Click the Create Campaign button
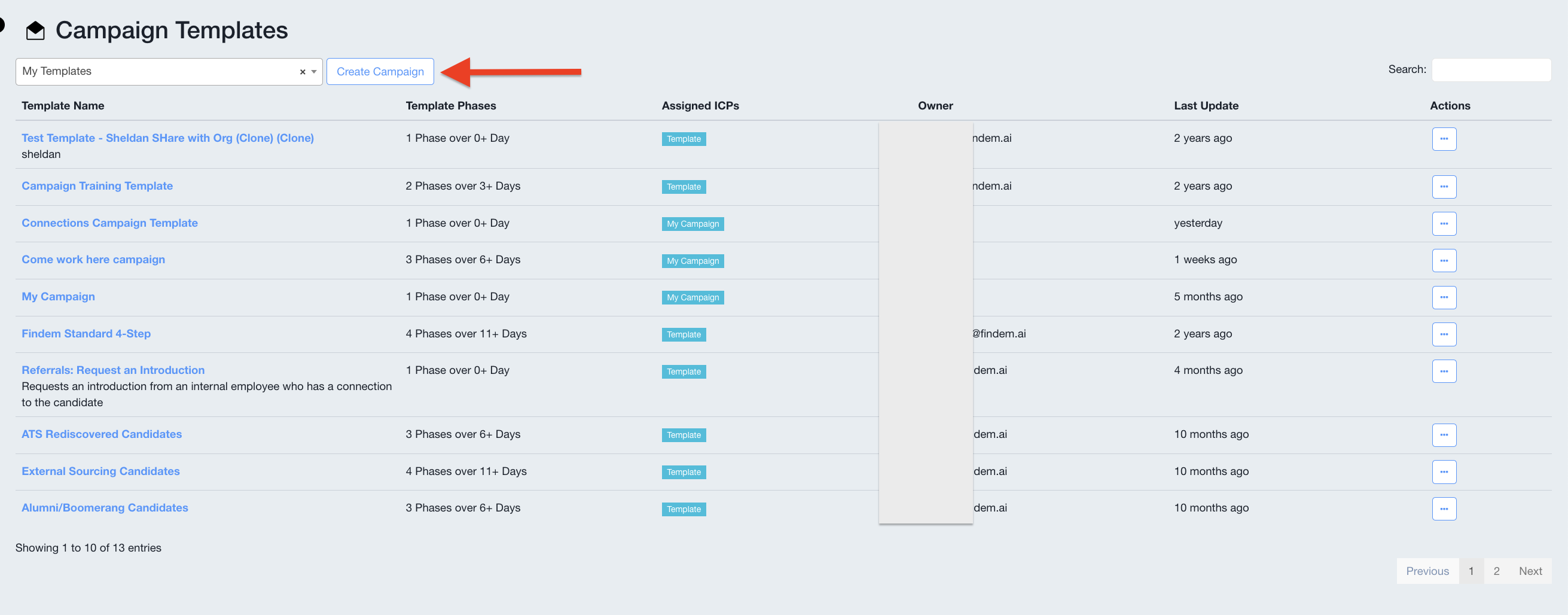Screen dimensions: 1568x615 coord(380,72)
